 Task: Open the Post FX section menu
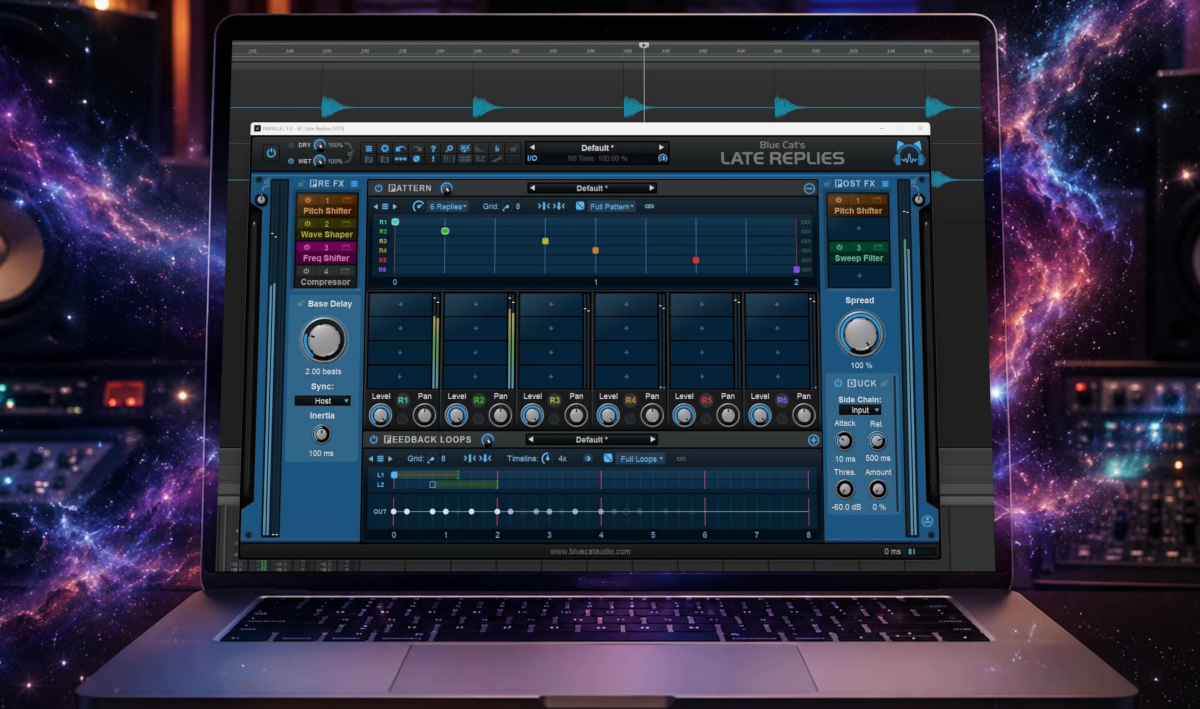[885, 183]
